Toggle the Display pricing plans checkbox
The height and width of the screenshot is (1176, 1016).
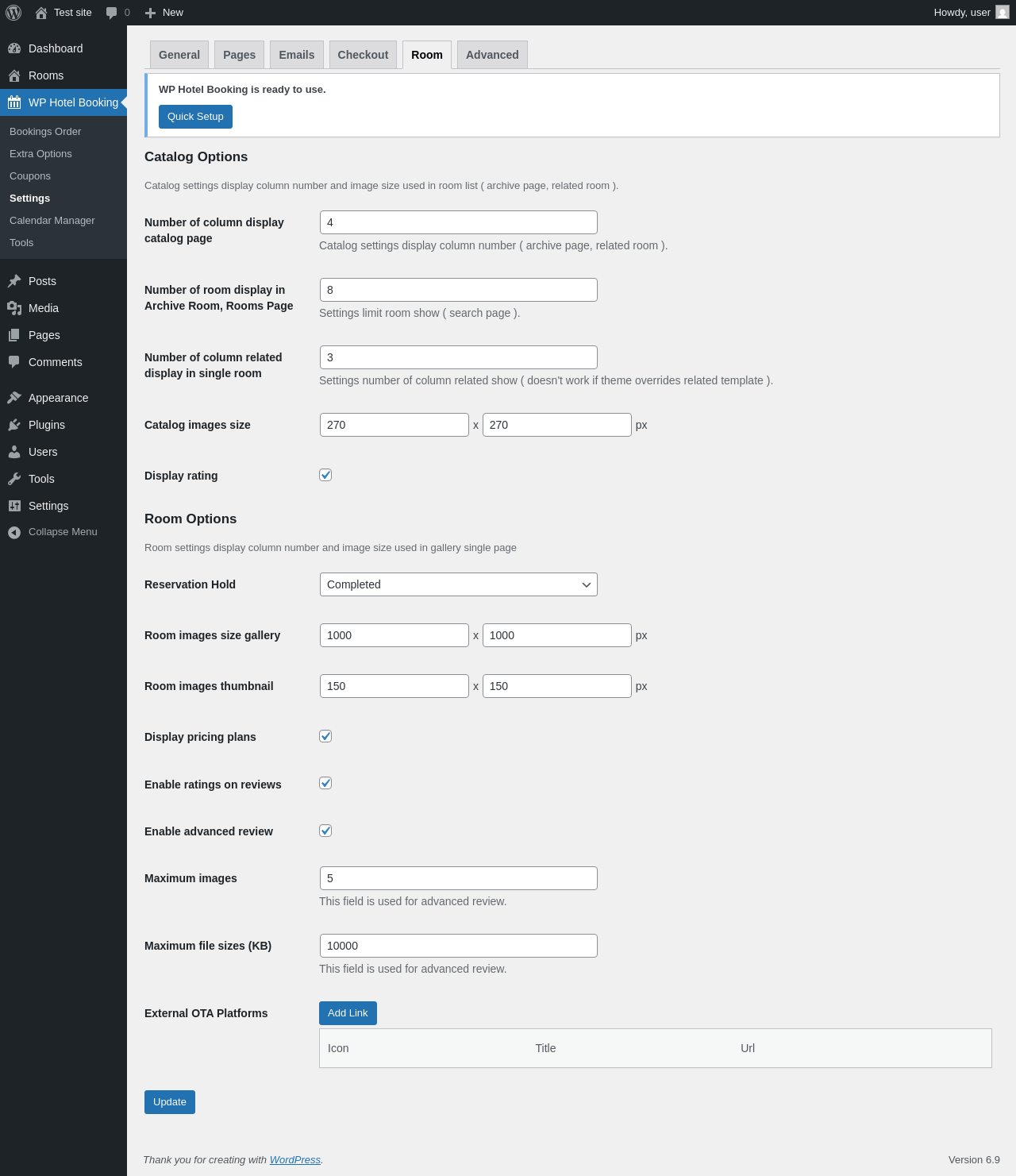pyautogui.click(x=325, y=736)
